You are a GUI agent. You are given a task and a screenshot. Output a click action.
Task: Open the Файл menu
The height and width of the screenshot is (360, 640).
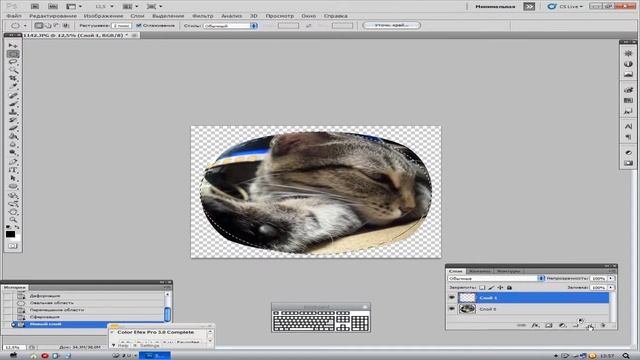coord(14,16)
